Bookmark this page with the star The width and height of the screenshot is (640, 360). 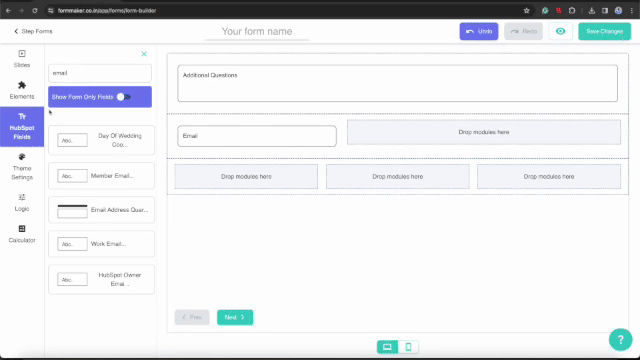click(527, 11)
